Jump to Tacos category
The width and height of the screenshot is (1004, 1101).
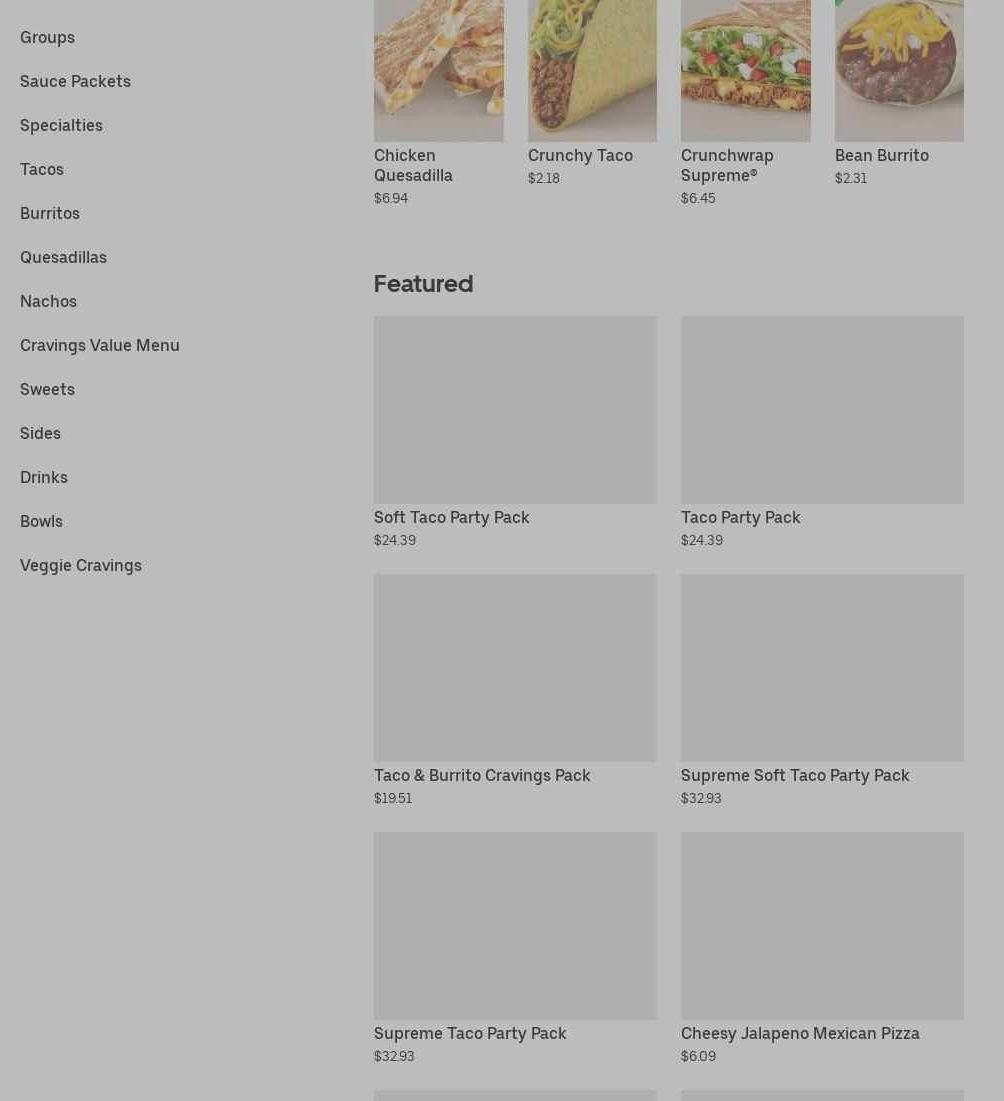click(41, 169)
